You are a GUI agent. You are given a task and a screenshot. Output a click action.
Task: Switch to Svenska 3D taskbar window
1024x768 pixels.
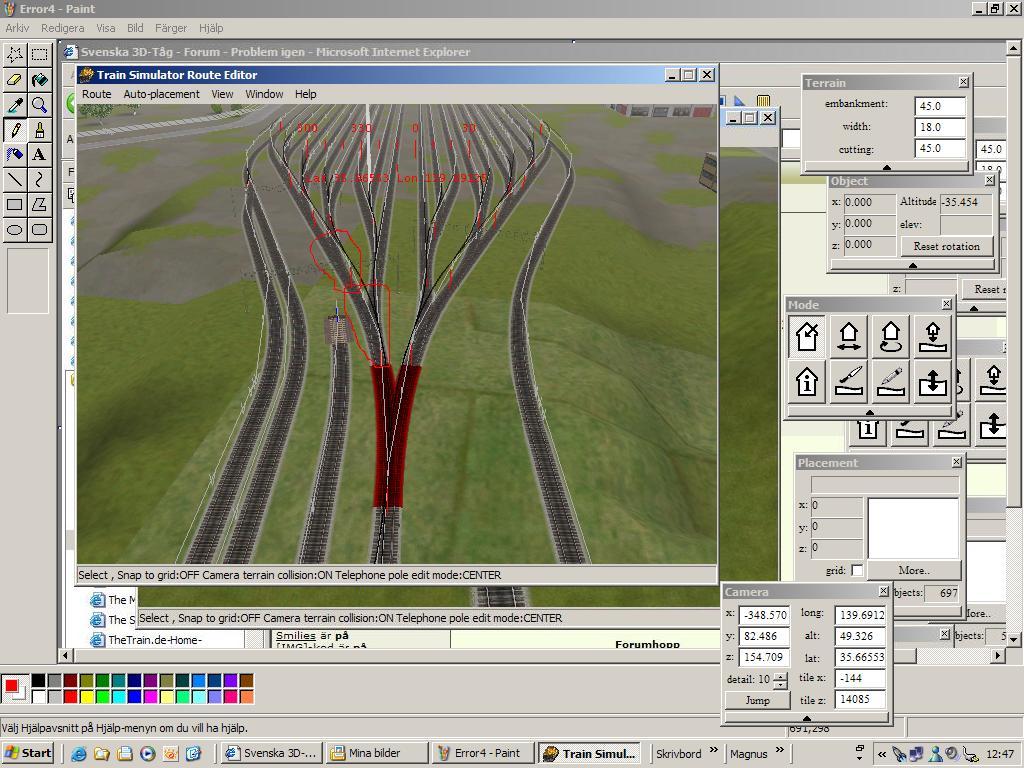(272, 753)
